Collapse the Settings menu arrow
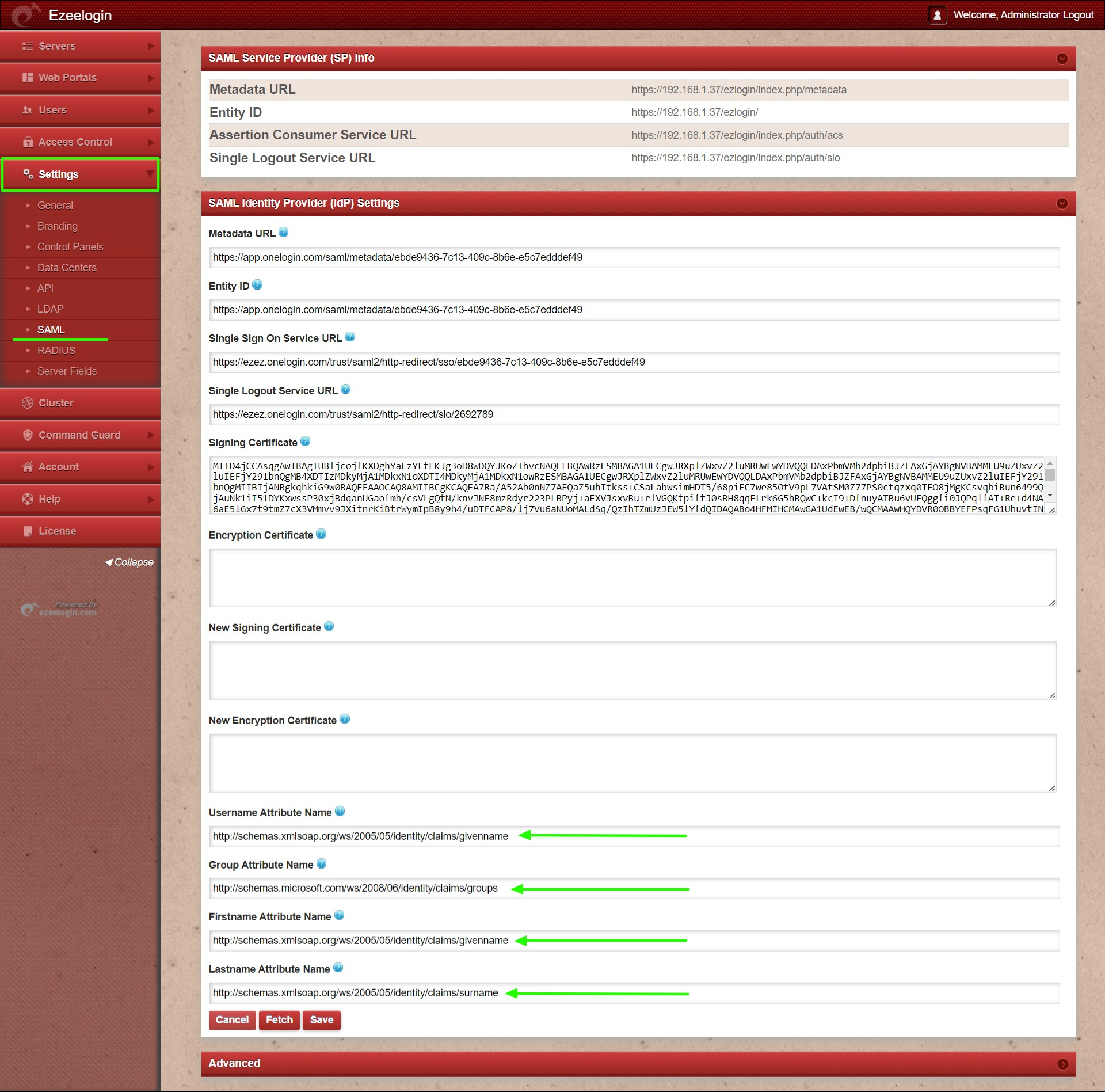 coord(150,174)
